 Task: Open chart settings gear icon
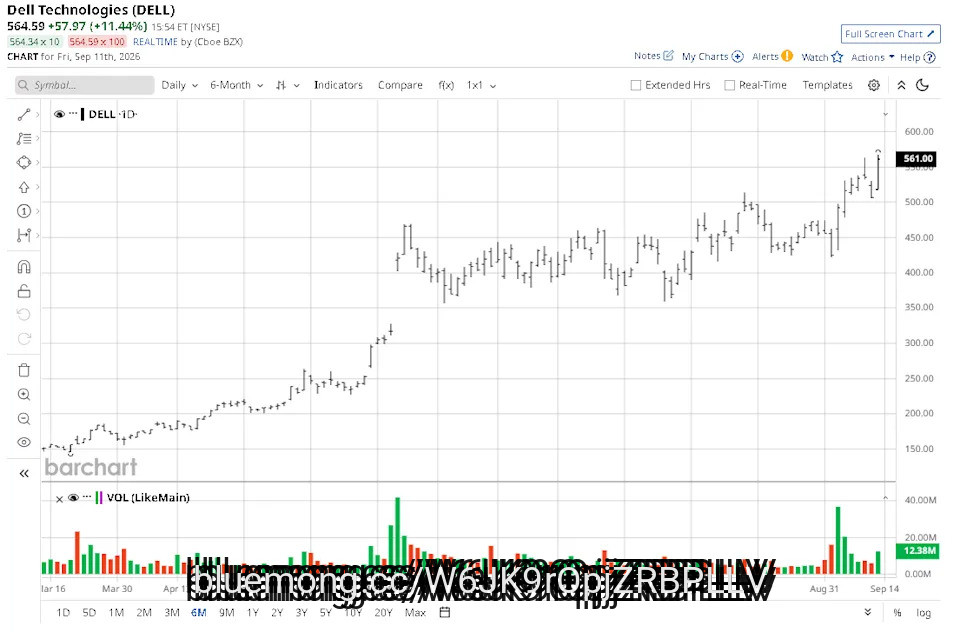[x=874, y=85]
